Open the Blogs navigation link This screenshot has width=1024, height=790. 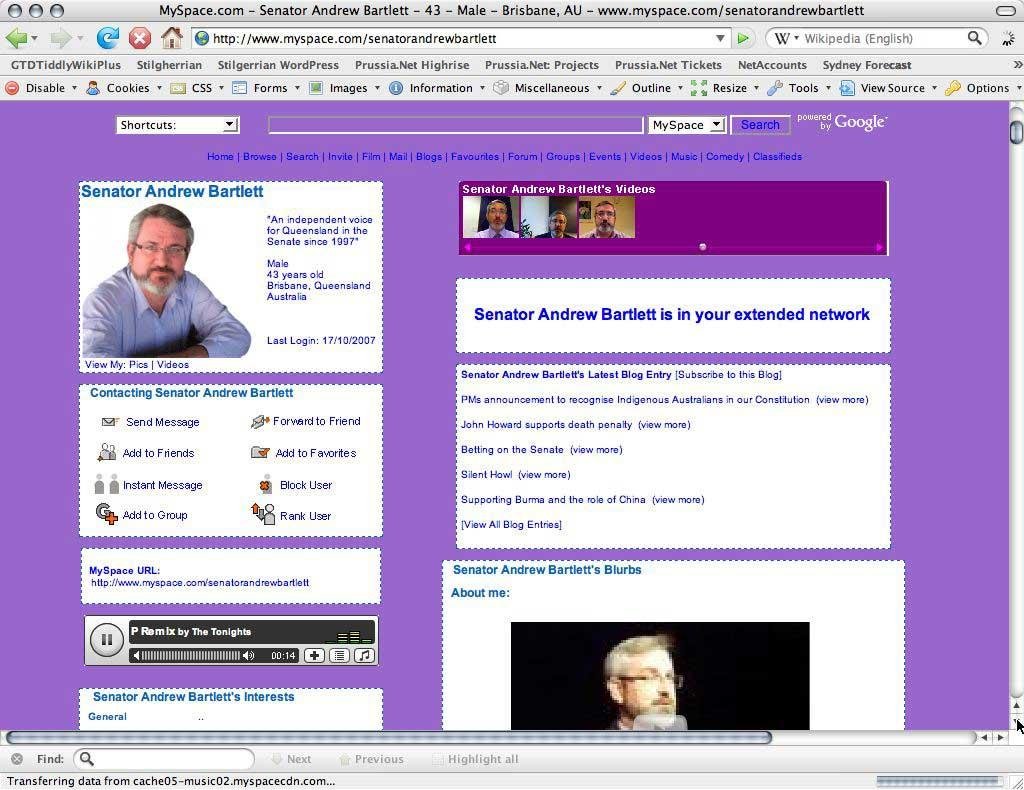(x=429, y=157)
